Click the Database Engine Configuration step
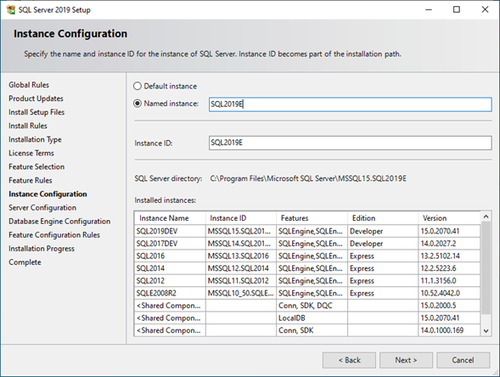500x377 pixels. pos(59,221)
